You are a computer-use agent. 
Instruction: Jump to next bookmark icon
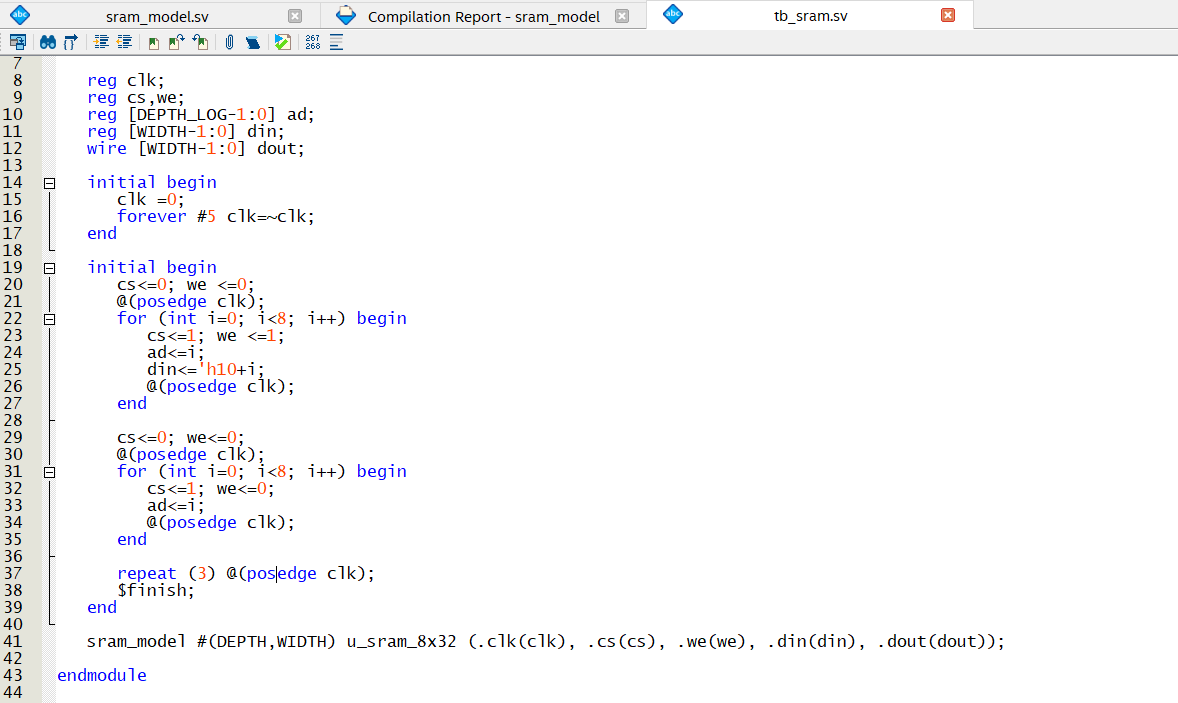177,43
